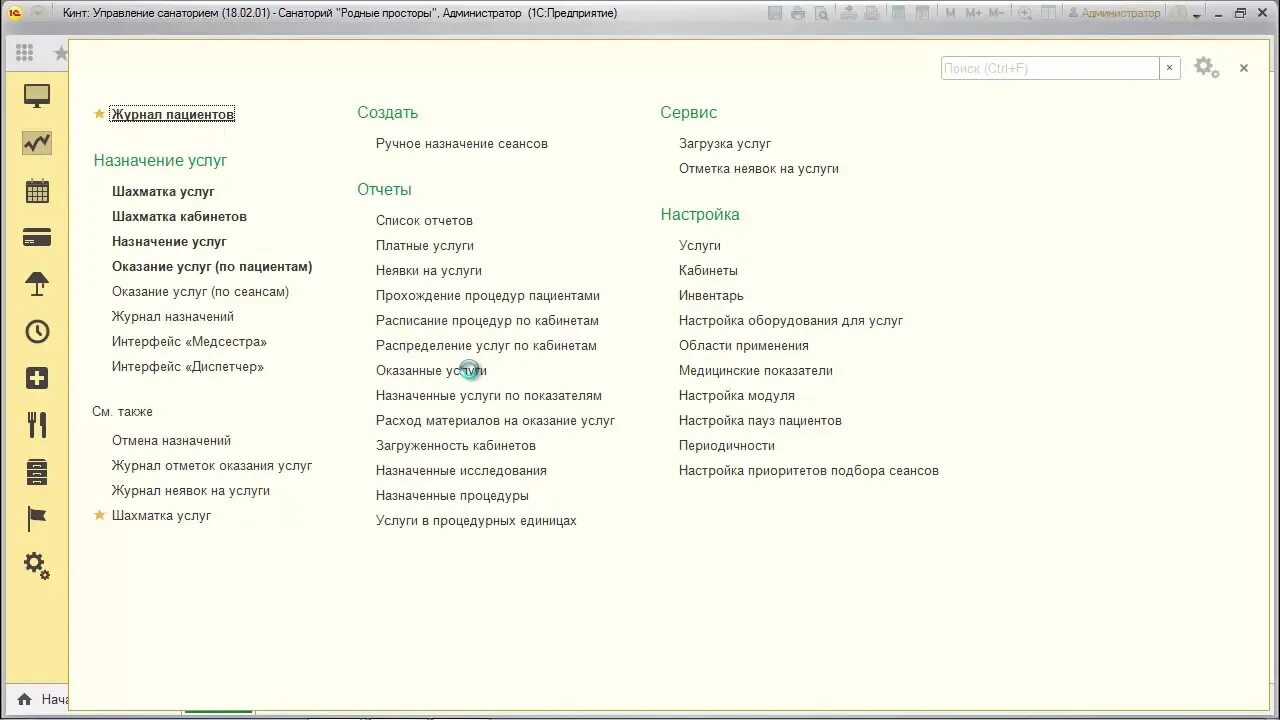The width and height of the screenshot is (1280, 720).
Task: Open Отмена назначений
Action: coord(171,440)
